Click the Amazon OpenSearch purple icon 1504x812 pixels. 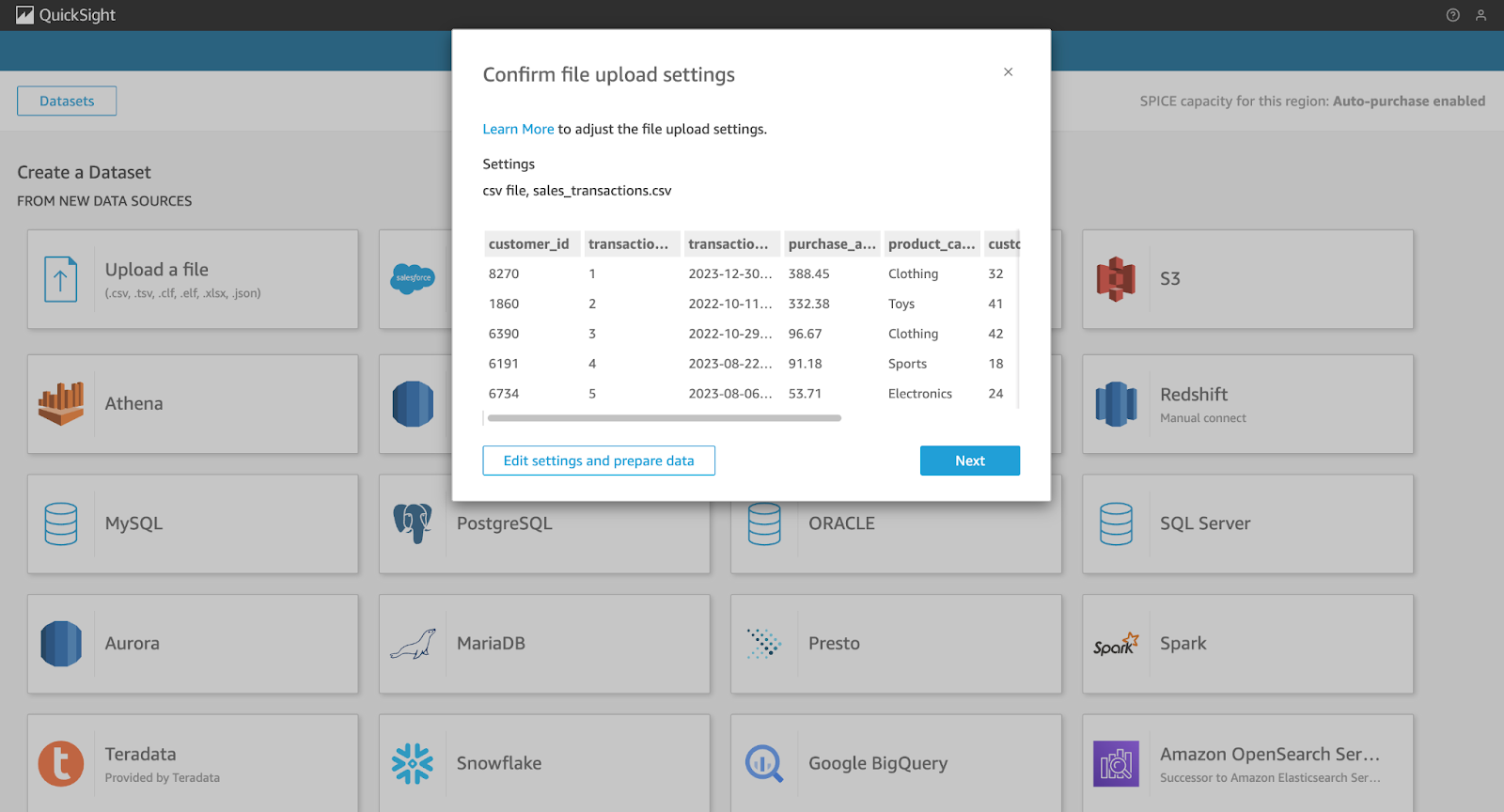tap(1116, 764)
